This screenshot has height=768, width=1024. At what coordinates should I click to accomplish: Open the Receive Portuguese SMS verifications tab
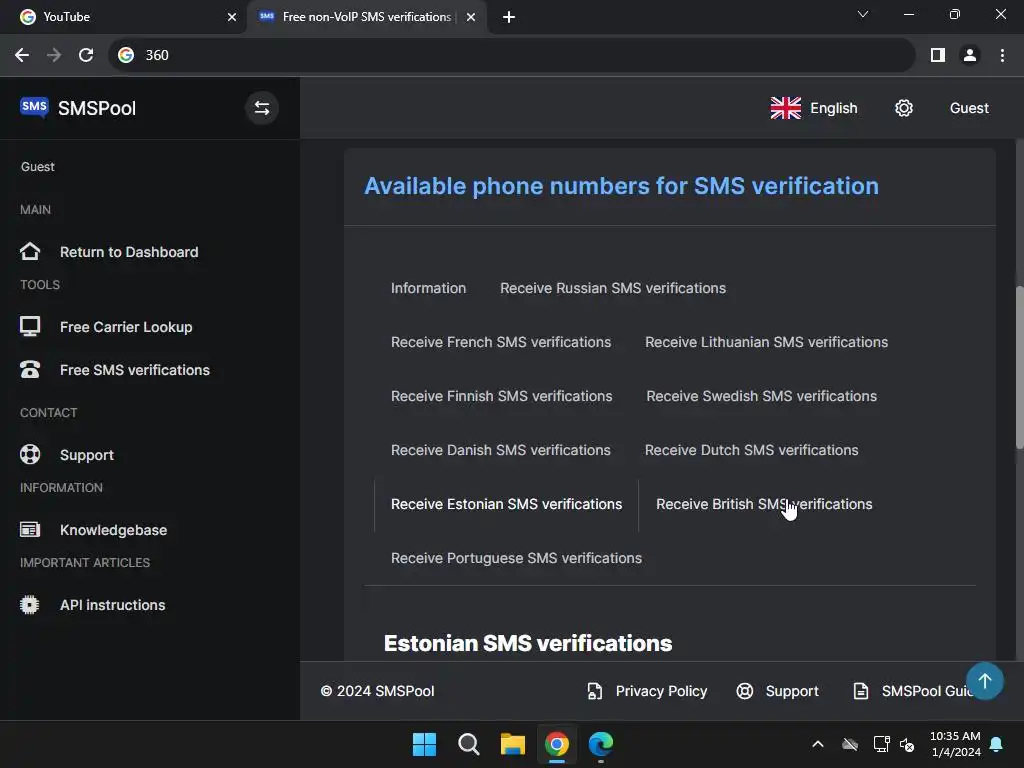point(516,558)
